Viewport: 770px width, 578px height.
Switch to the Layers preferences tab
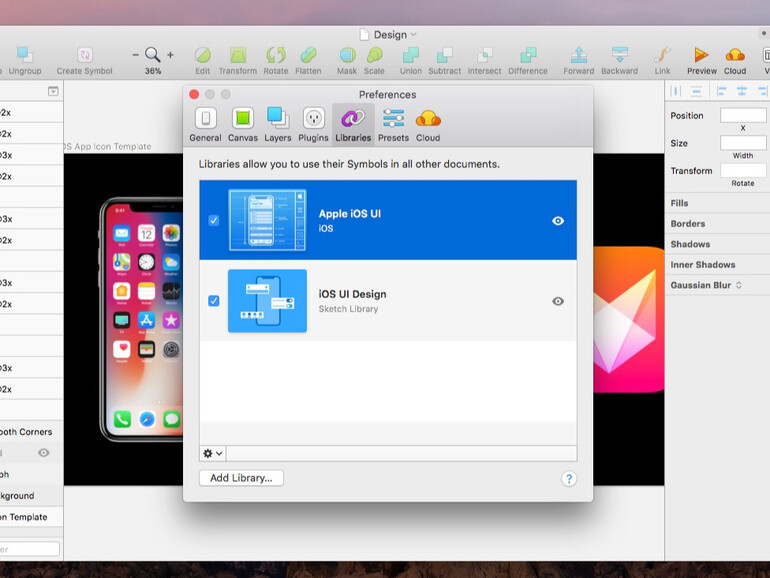click(x=277, y=125)
